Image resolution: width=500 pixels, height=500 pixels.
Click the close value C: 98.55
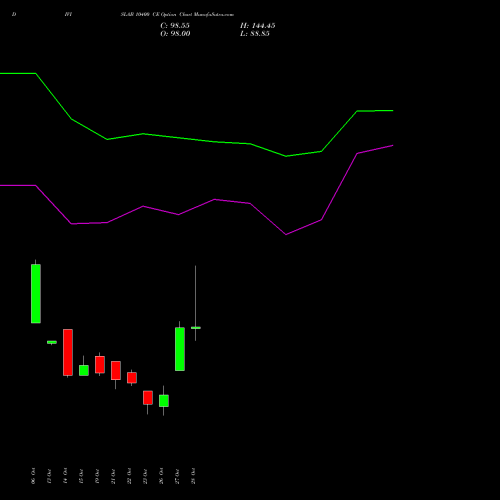(x=175, y=26)
